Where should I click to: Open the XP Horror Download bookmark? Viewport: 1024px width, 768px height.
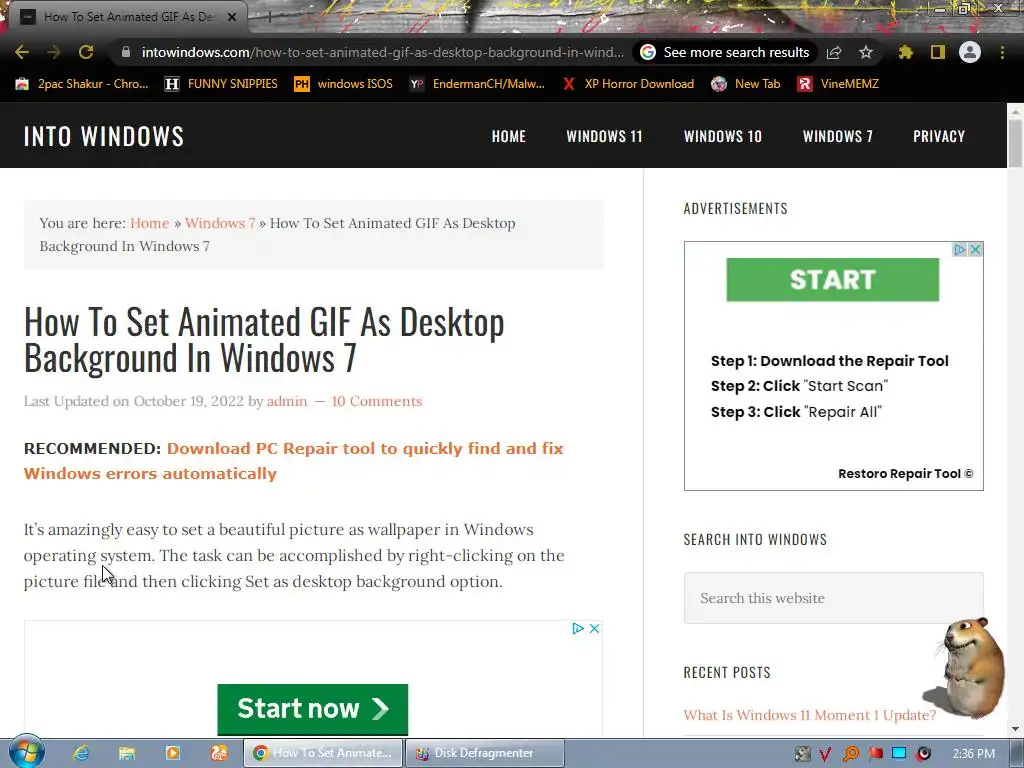pos(628,84)
